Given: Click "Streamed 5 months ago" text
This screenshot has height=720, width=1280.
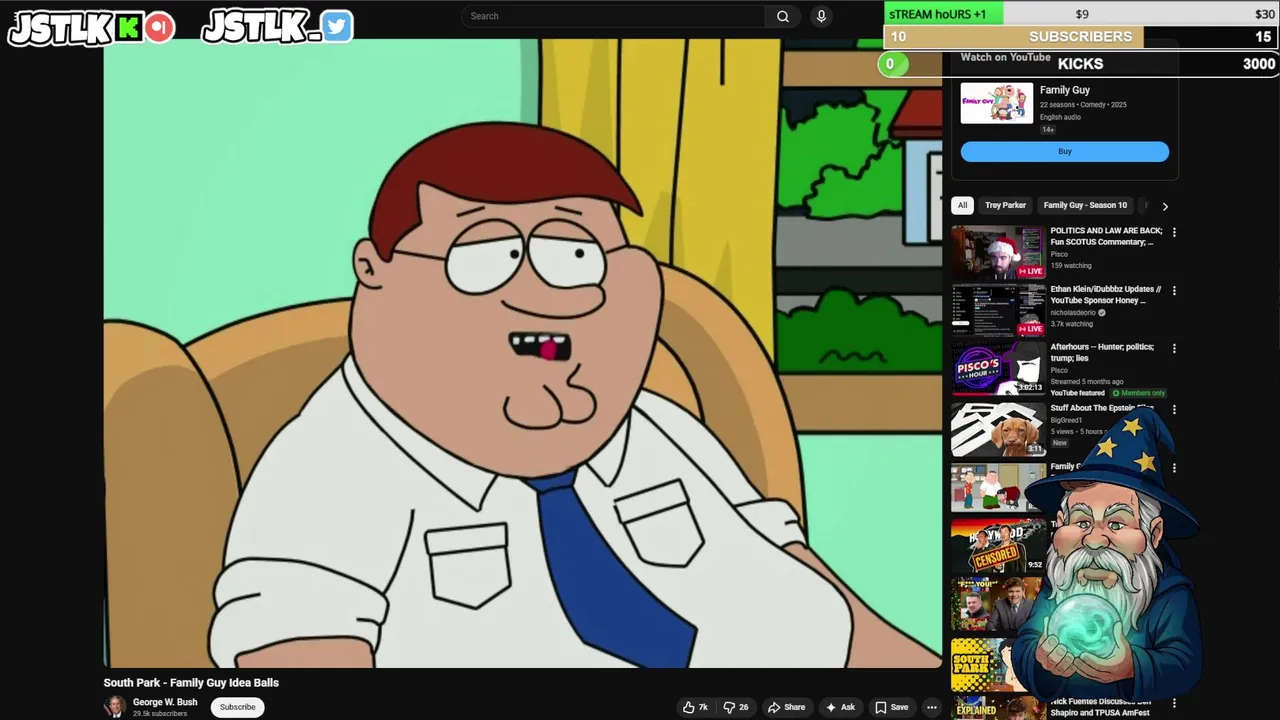Looking at the screenshot, I should point(1087,382).
